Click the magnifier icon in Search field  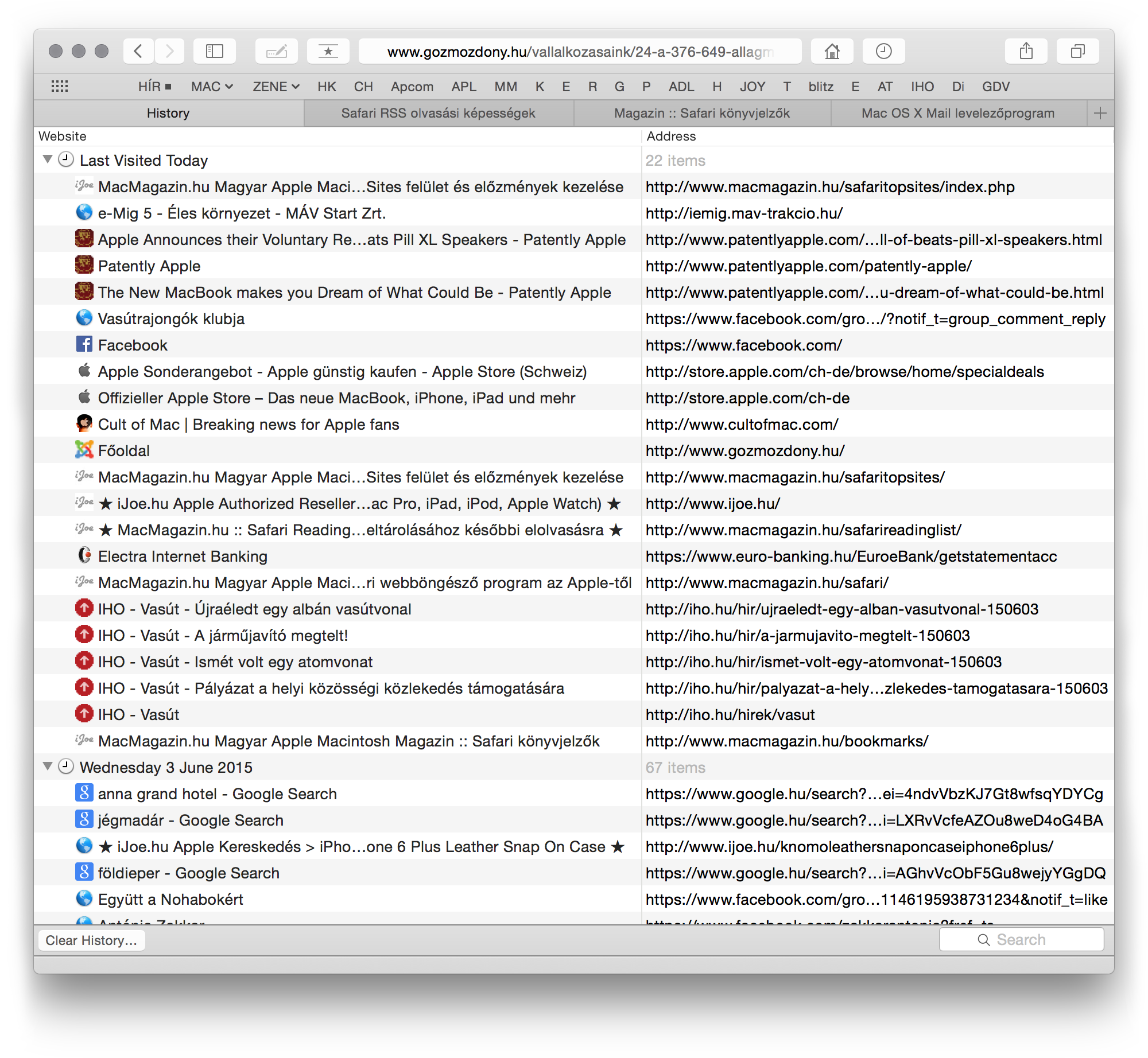(x=984, y=940)
